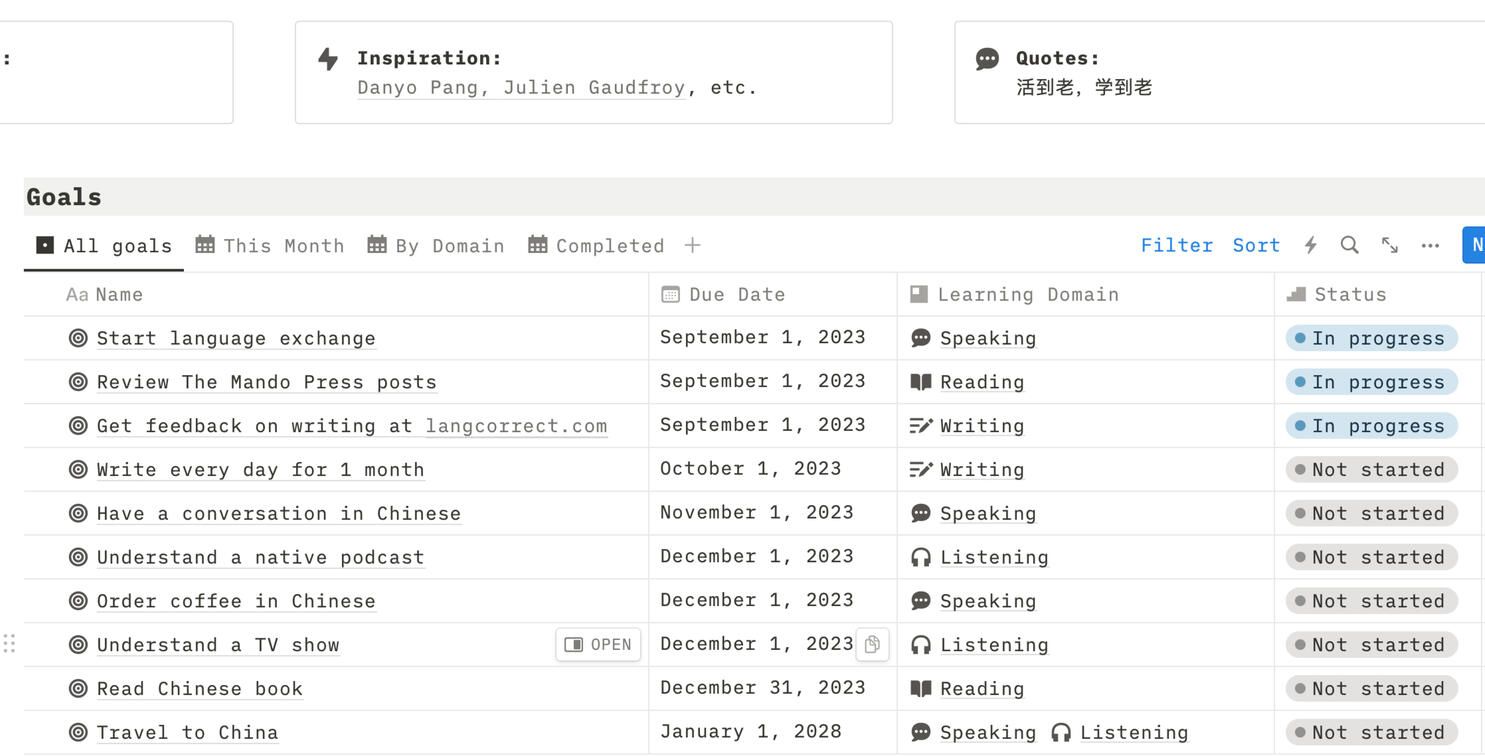The width and height of the screenshot is (1485, 756).
Task: Switch to the Completed tab
Action: click(x=596, y=245)
